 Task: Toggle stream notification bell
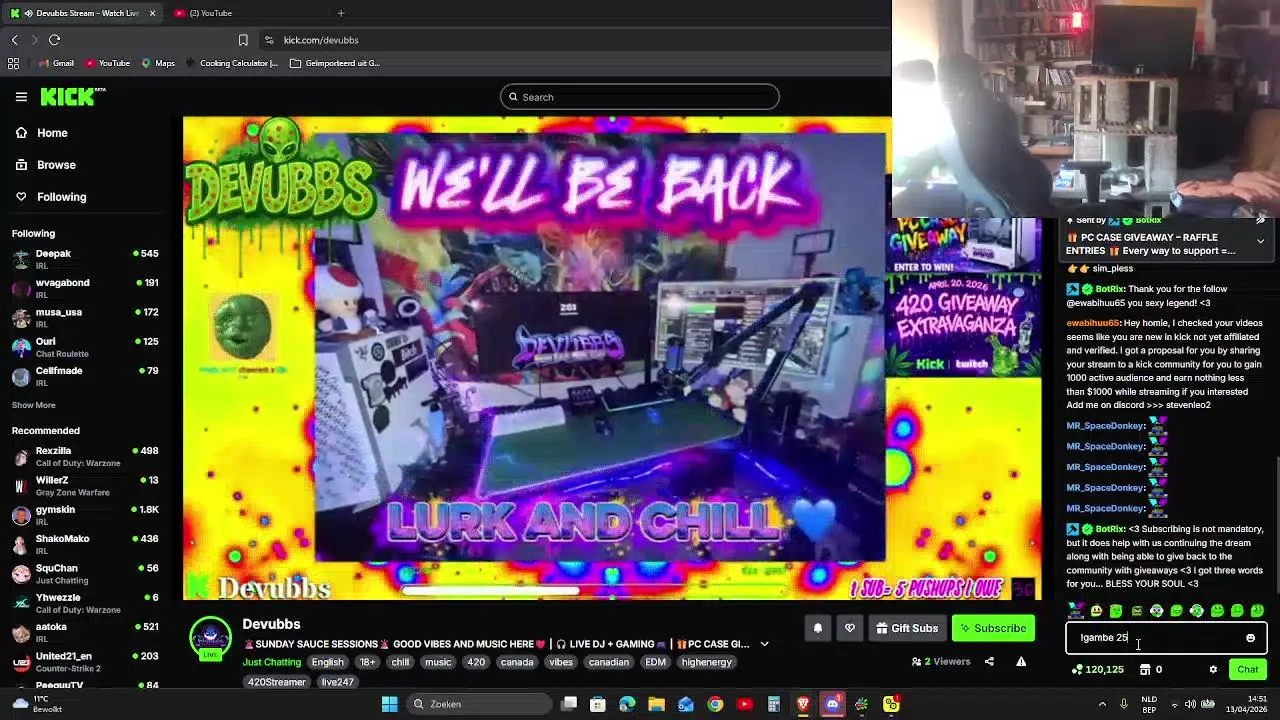tap(817, 628)
